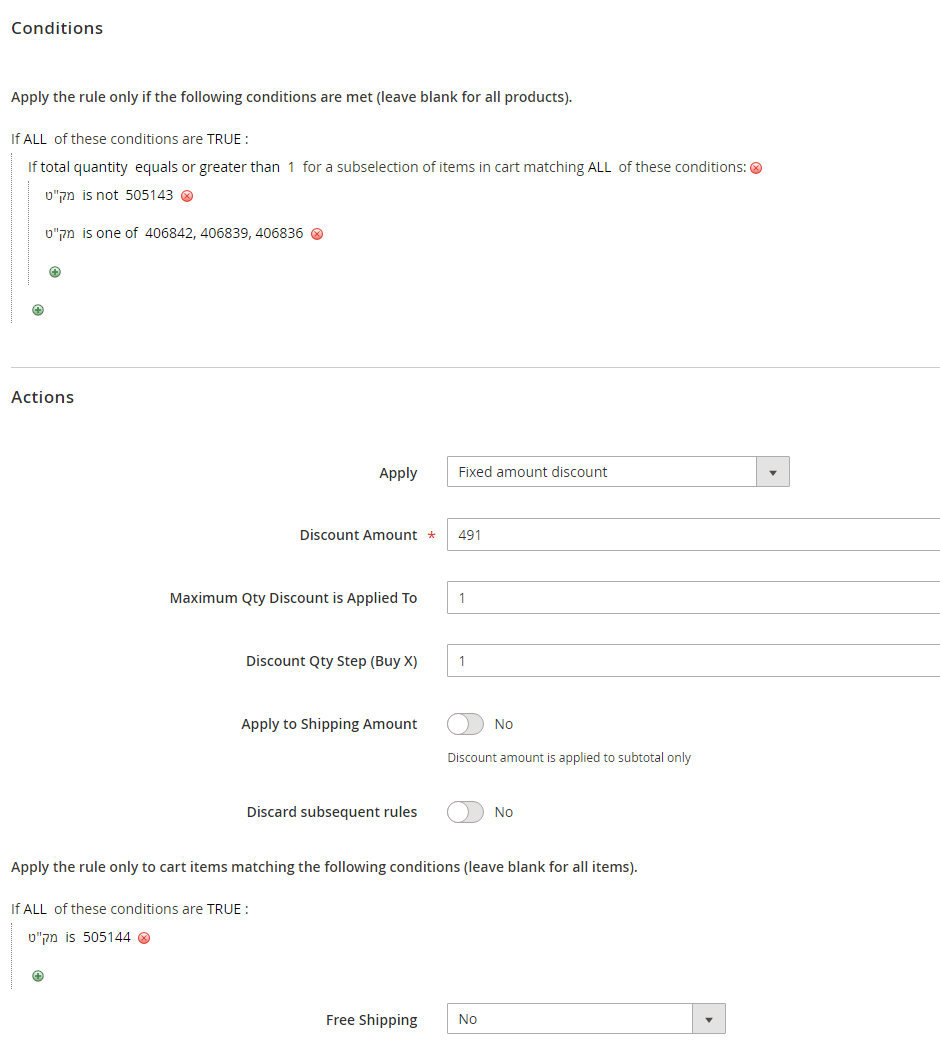
Task: Add a new condition inside the subselection
Action: [55, 271]
